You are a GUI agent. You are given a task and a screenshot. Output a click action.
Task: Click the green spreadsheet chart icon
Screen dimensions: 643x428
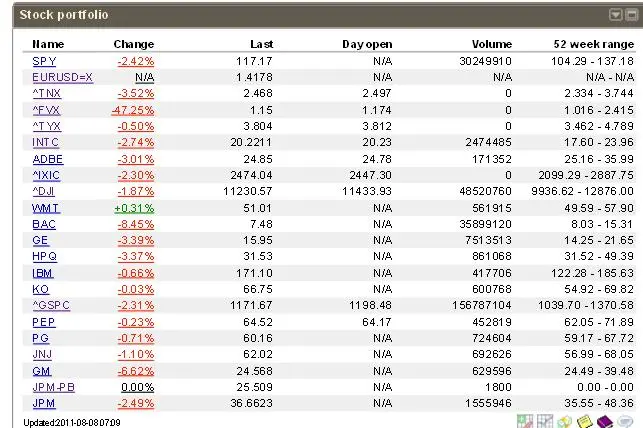pyautogui.click(x=526, y=421)
